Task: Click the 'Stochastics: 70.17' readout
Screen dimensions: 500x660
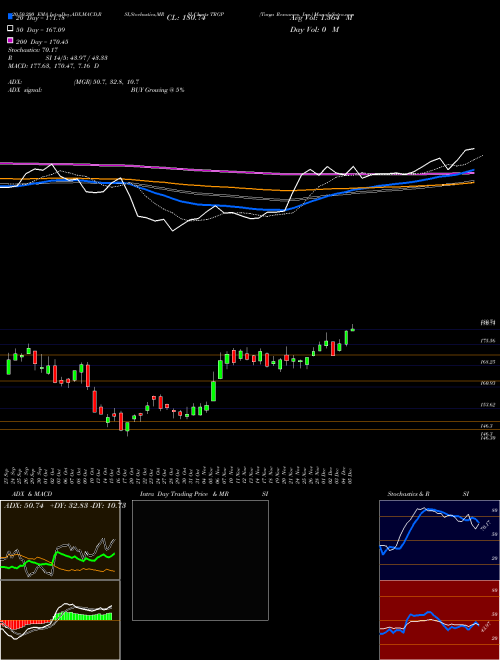Action: pyautogui.click(x=33, y=50)
